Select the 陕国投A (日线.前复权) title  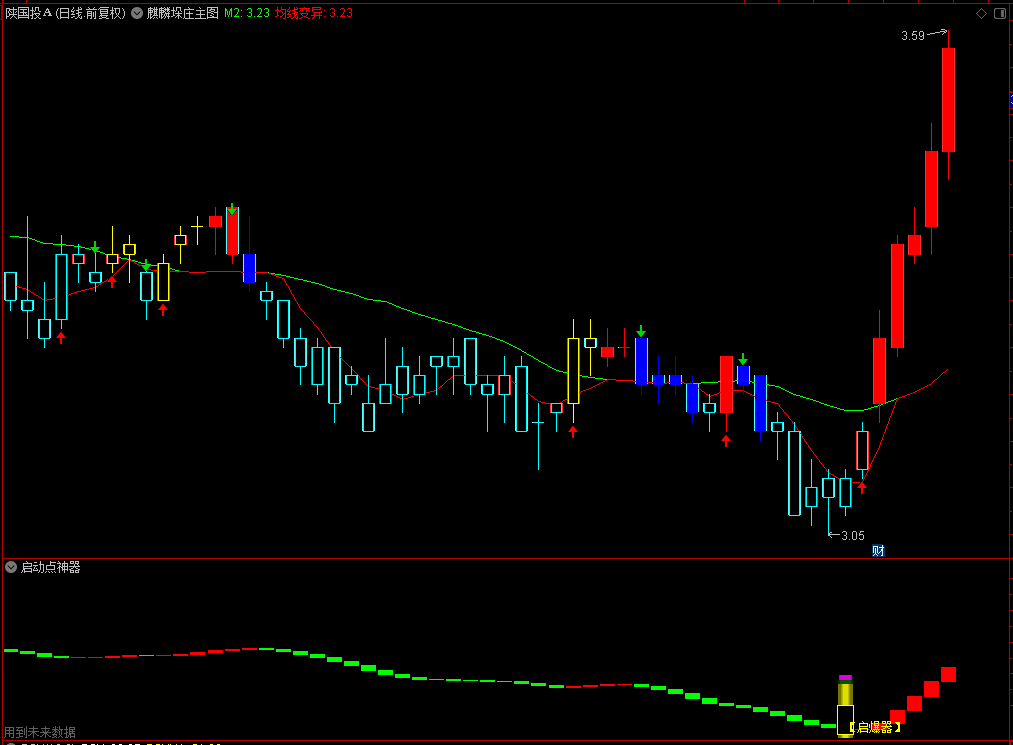pyautogui.click(x=65, y=13)
